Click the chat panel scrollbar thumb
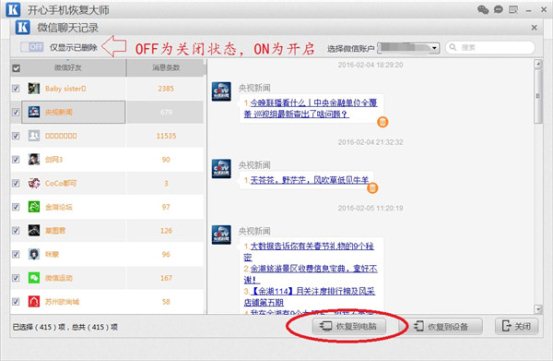Viewport: 553px width, 361px height. (x=538, y=96)
